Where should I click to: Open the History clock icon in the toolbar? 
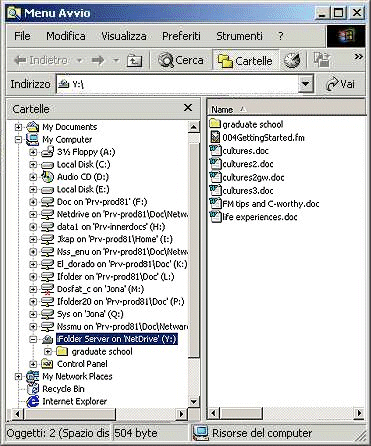tap(292, 61)
